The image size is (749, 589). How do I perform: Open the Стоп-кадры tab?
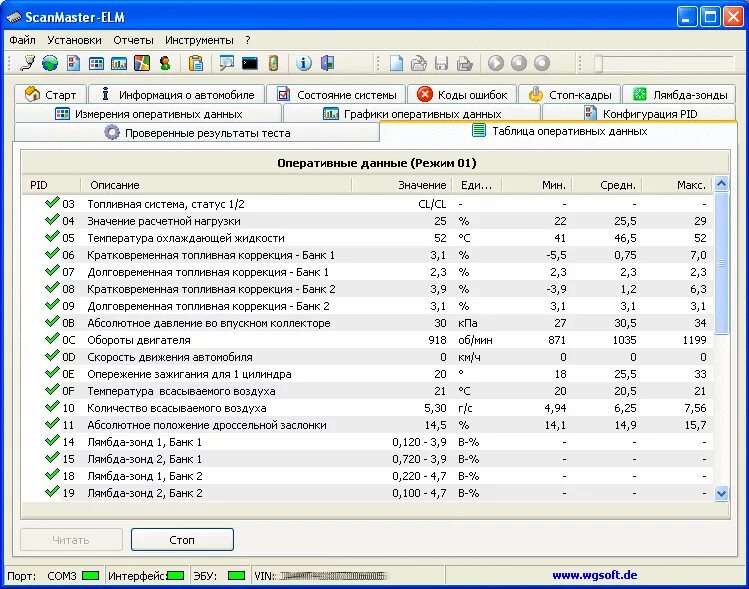click(x=569, y=95)
